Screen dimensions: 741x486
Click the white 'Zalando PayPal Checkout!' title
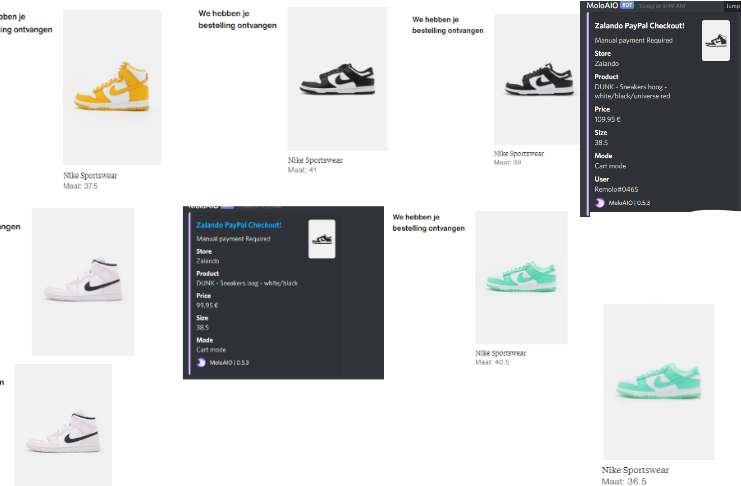639,26
